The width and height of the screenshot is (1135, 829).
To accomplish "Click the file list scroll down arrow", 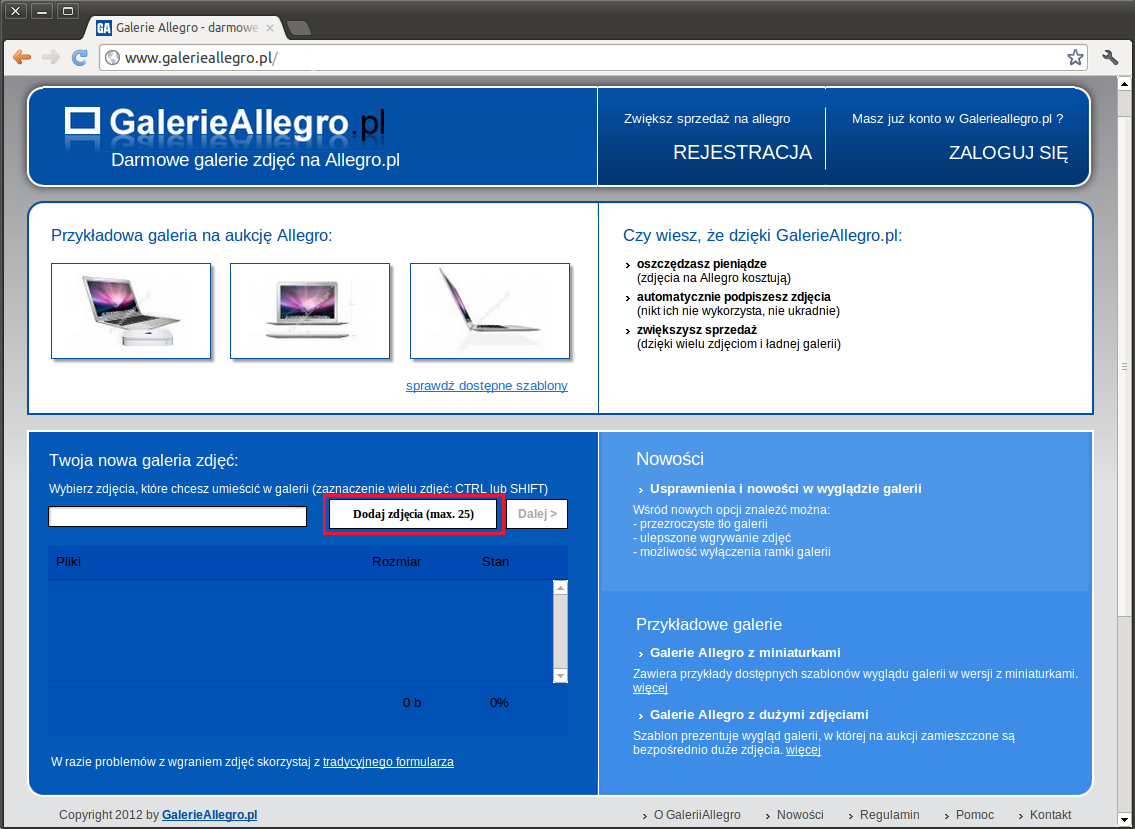I will coord(560,676).
